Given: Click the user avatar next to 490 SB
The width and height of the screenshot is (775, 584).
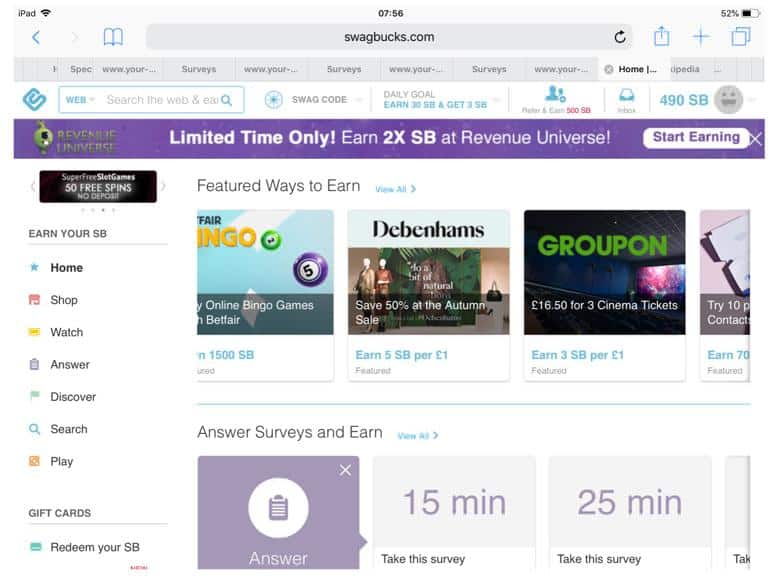Looking at the screenshot, I should 728,100.
